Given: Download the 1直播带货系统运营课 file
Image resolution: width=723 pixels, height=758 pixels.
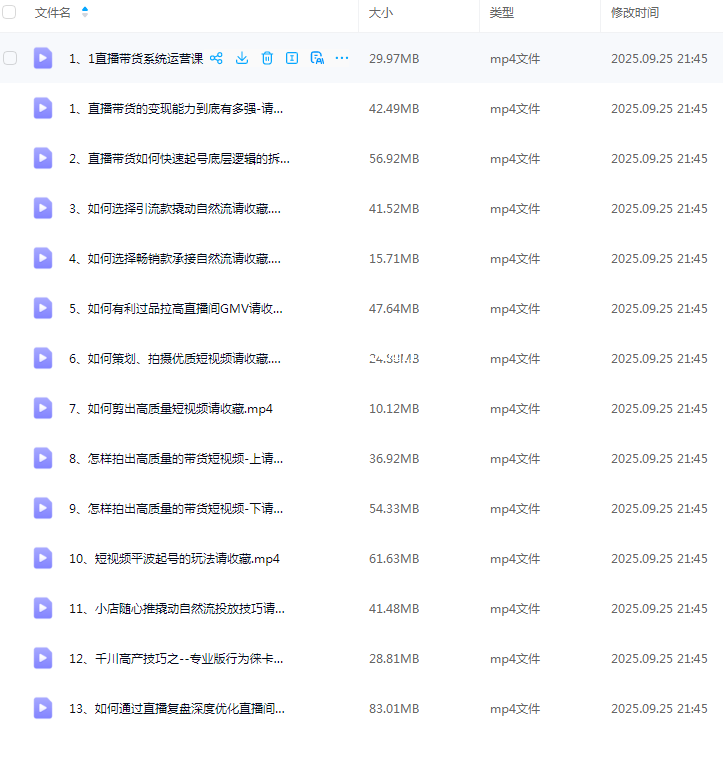Looking at the screenshot, I should pos(242,58).
